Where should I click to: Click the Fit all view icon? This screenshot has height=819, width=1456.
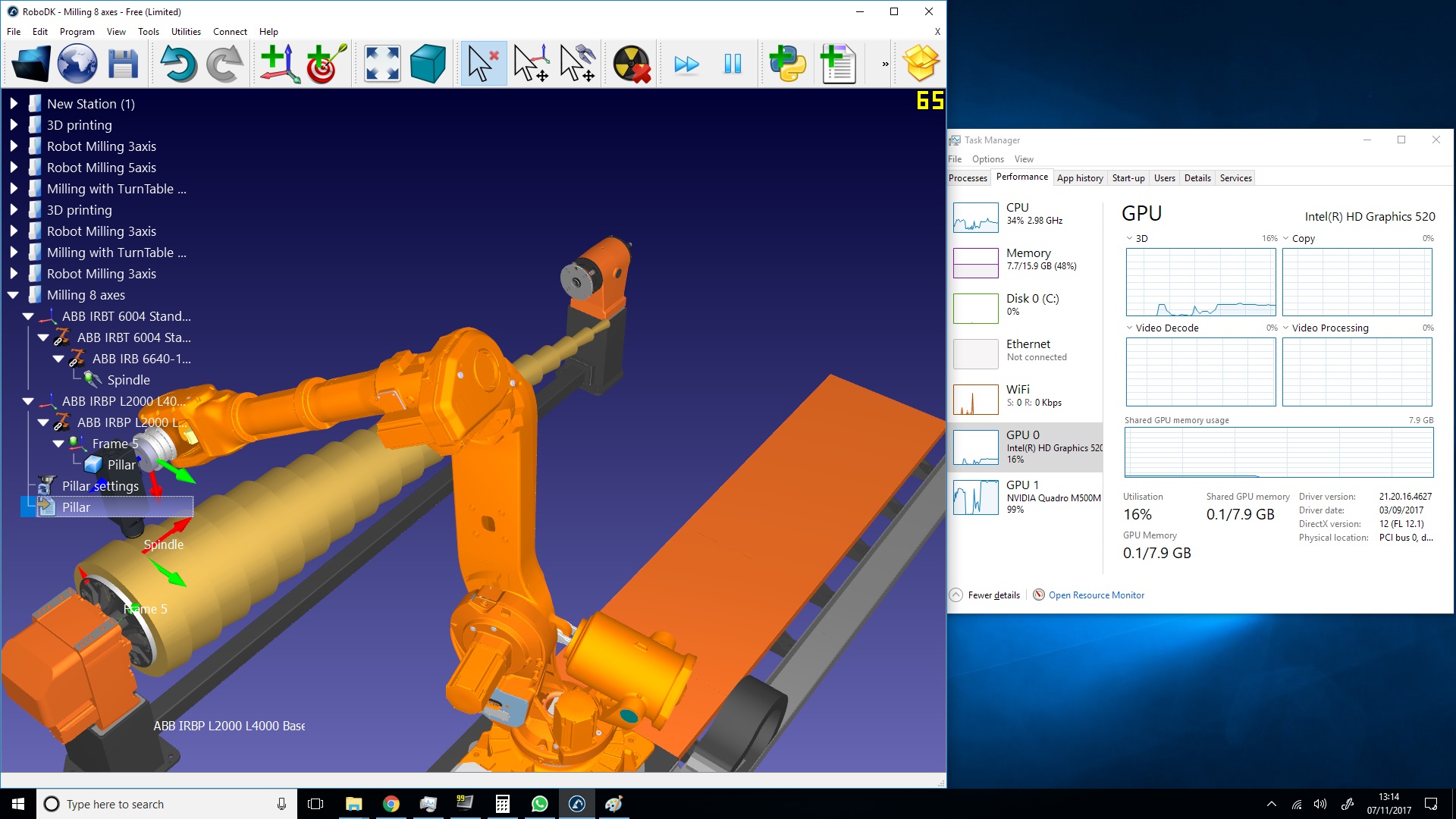[x=382, y=64]
